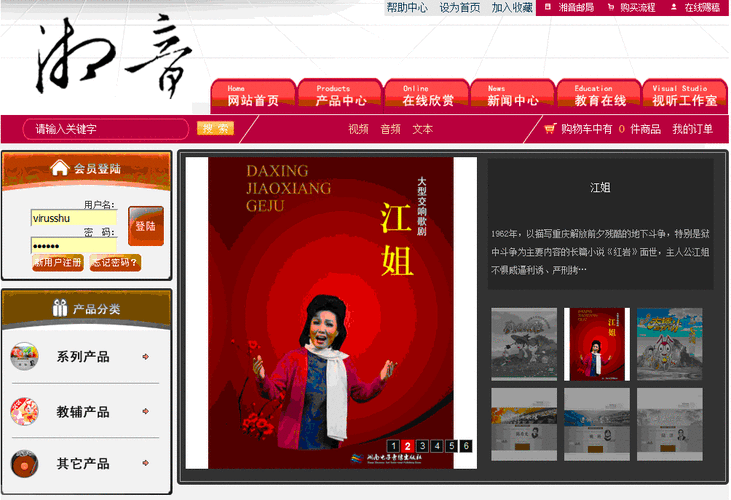The height and width of the screenshot is (500, 731).
Task: Open the 其它产品 category
Action: (x=83, y=464)
